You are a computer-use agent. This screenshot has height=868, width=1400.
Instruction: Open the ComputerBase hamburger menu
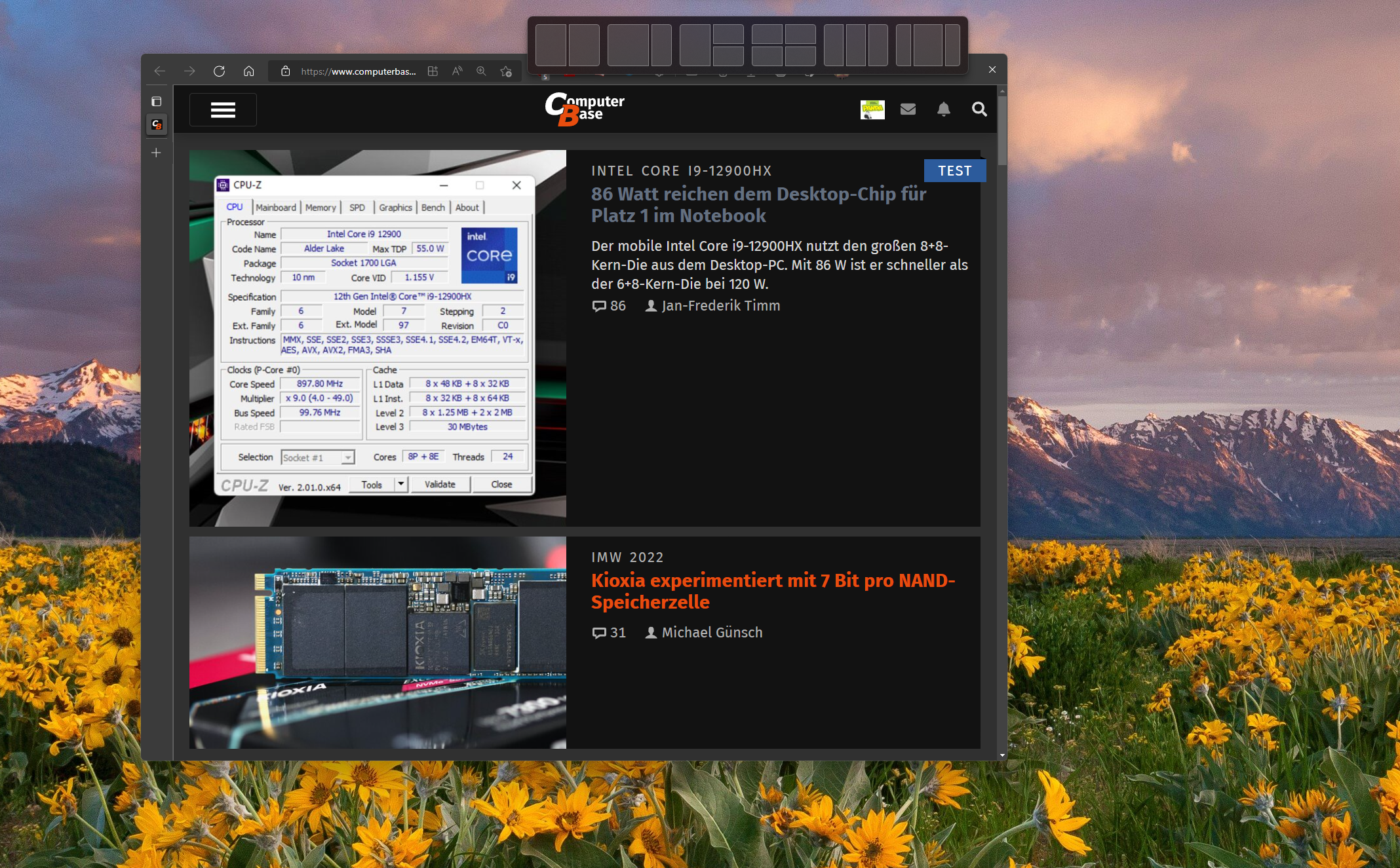click(223, 110)
